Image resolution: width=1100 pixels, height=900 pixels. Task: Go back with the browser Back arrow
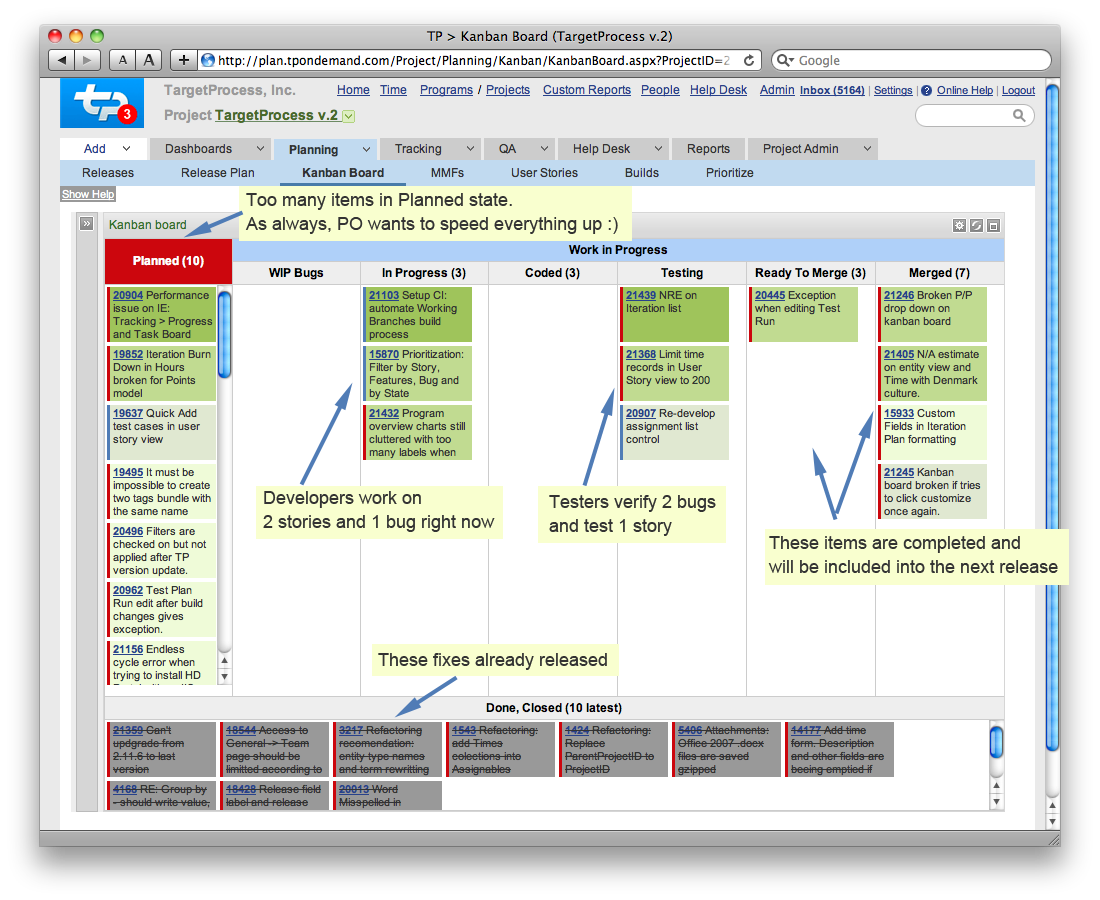[62, 60]
